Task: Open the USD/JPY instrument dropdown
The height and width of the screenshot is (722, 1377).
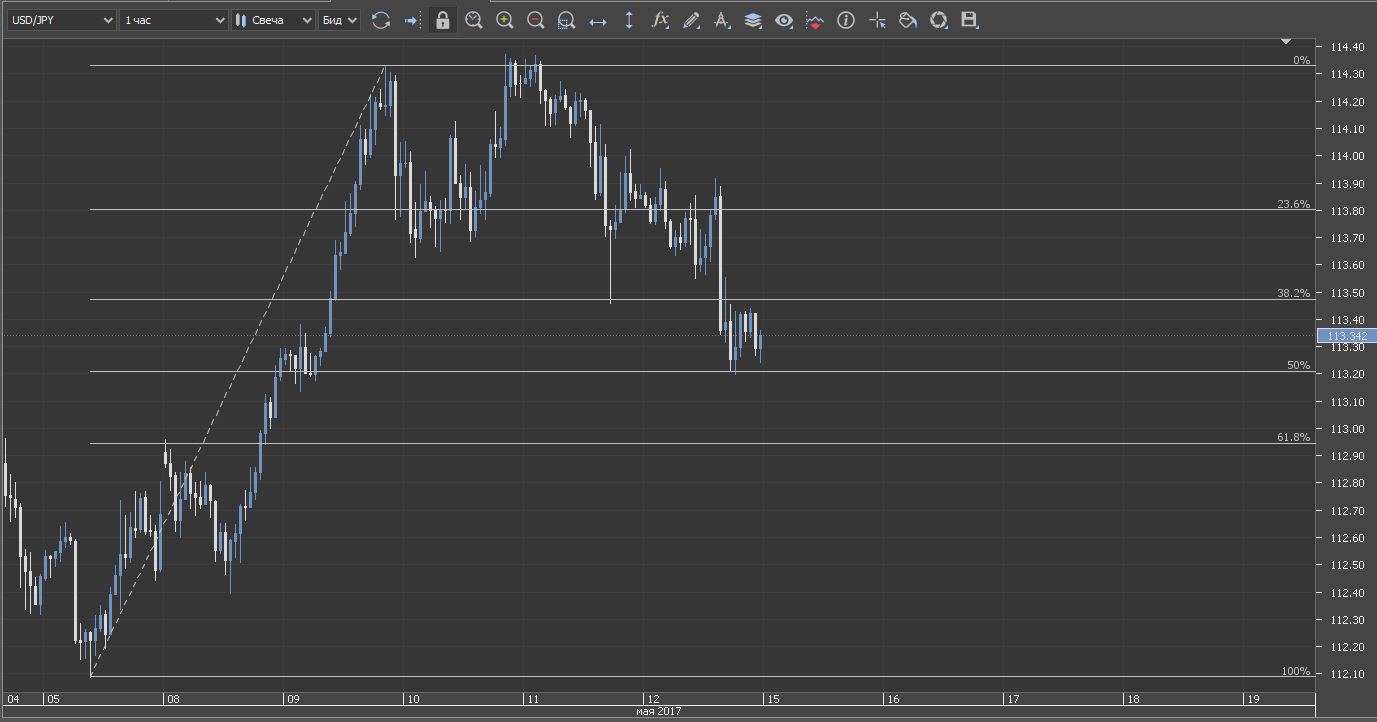Action: 62,20
